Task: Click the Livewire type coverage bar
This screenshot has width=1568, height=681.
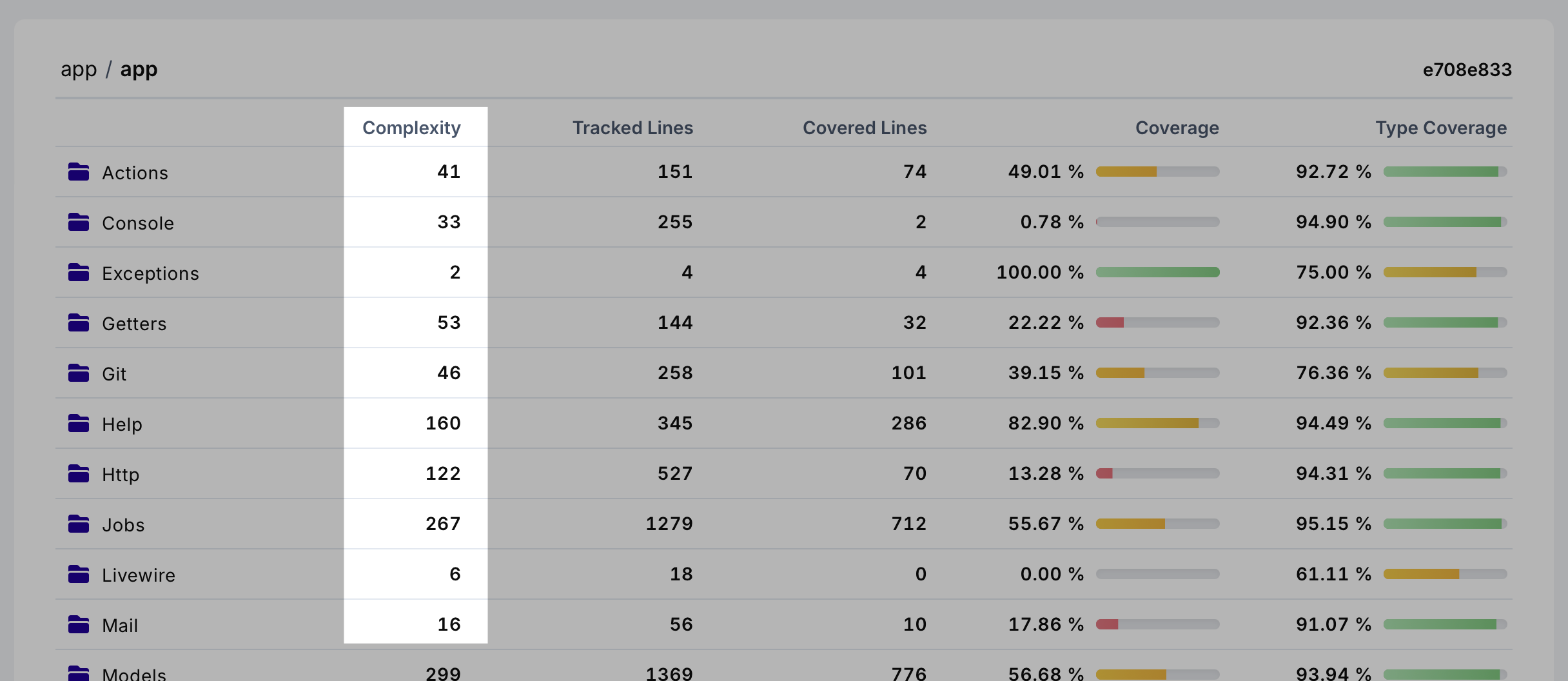Action: [1445, 574]
